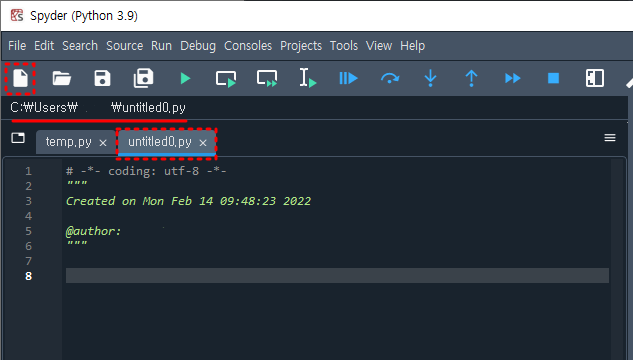This screenshot has width=633, height=360.
Task: Stop debugging square icon
Action: click(553, 78)
